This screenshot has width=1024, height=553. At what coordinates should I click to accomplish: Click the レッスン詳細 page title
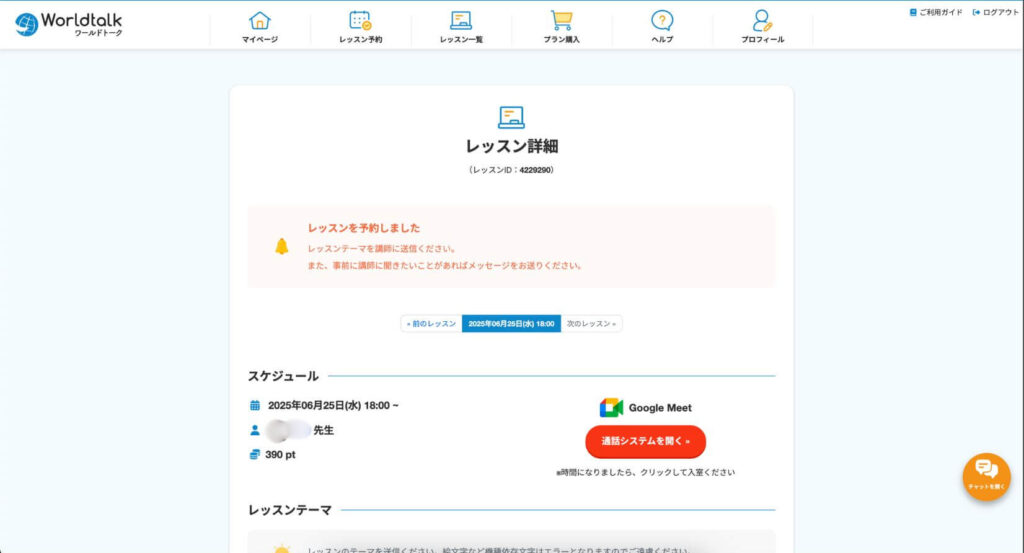click(x=511, y=146)
